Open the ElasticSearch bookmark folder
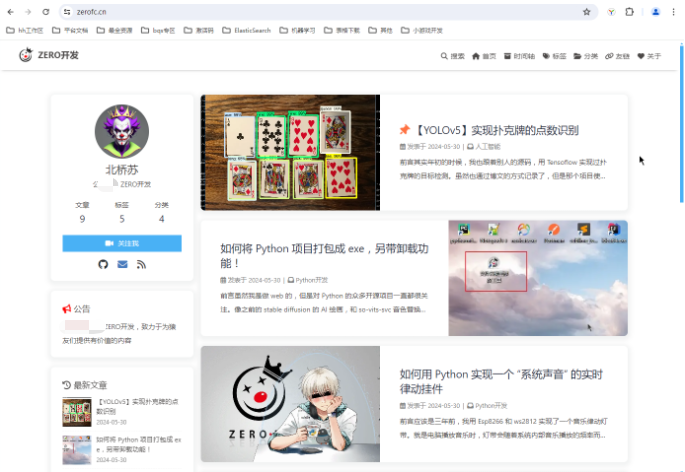685x472 pixels. tap(246, 30)
